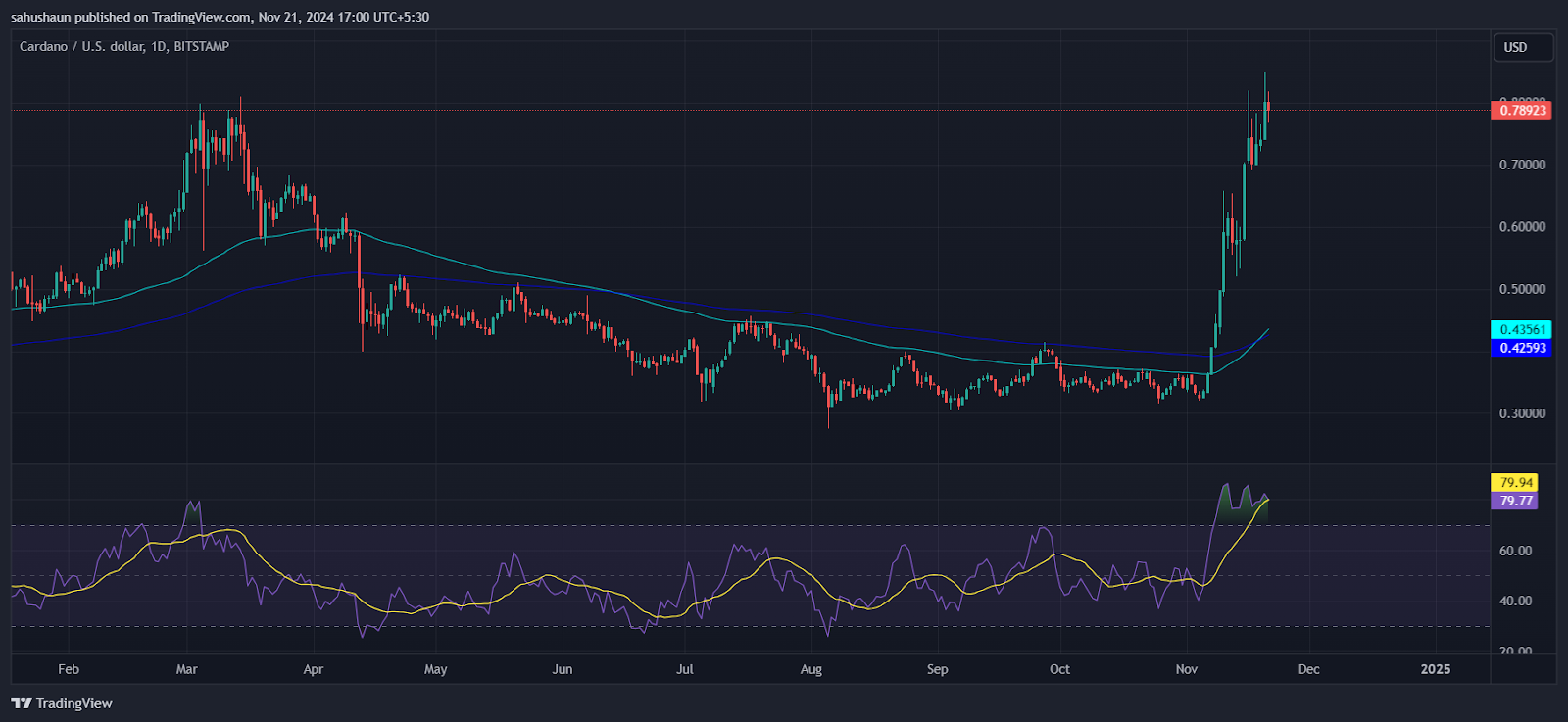
Task: Click the yellow RSI average value 79.94
Action: 1514,482
